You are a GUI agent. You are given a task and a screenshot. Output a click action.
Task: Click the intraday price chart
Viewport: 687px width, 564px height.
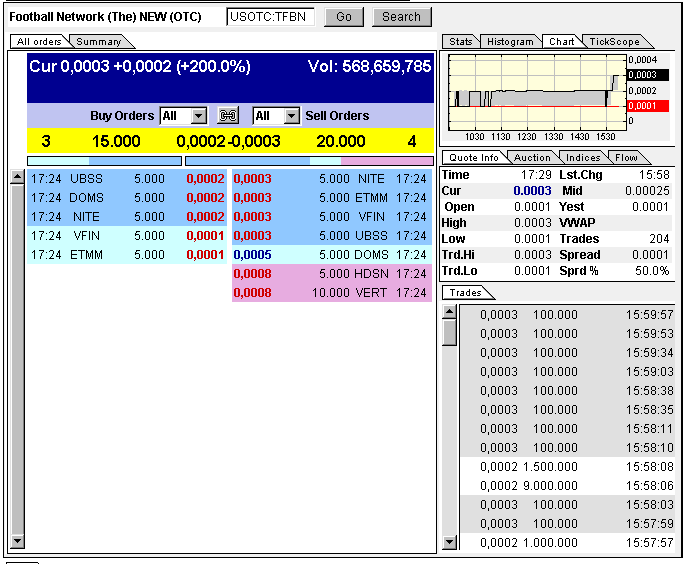pyautogui.click(x=537, y=90)
